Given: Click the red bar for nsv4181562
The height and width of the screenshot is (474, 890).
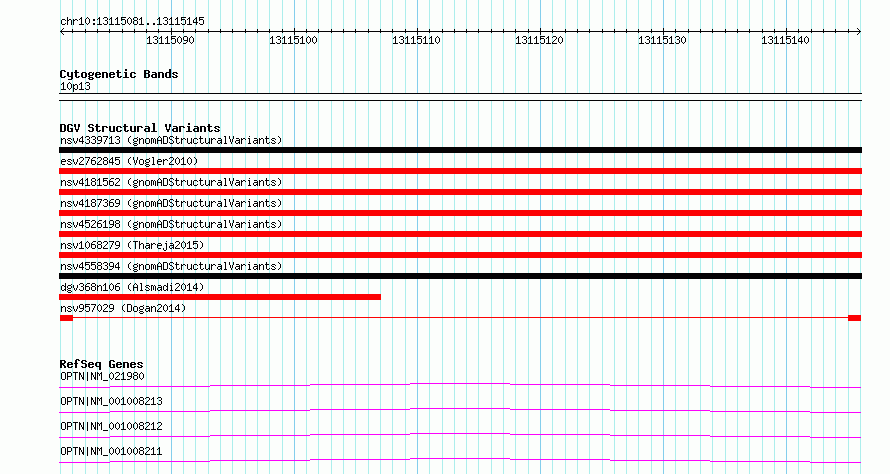Looking at the screenshot, I should [x=460, y=192].
